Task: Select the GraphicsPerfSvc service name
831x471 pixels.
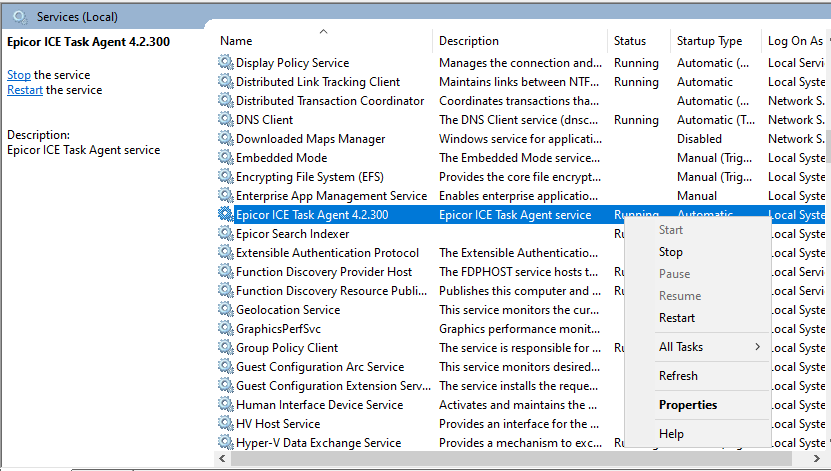Action: 278,329
